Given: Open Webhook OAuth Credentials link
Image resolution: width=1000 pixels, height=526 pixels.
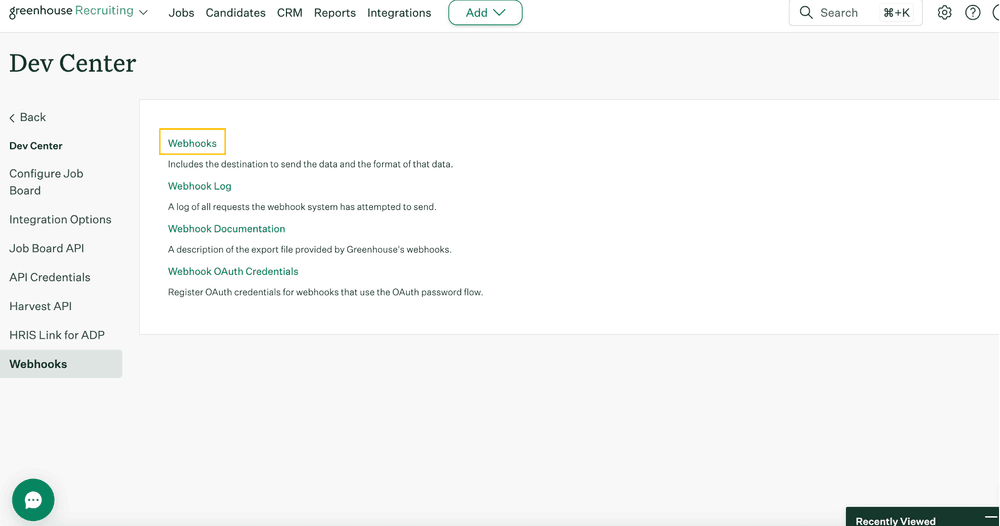Looking at the screenshot, I should (x=233, y=271).
